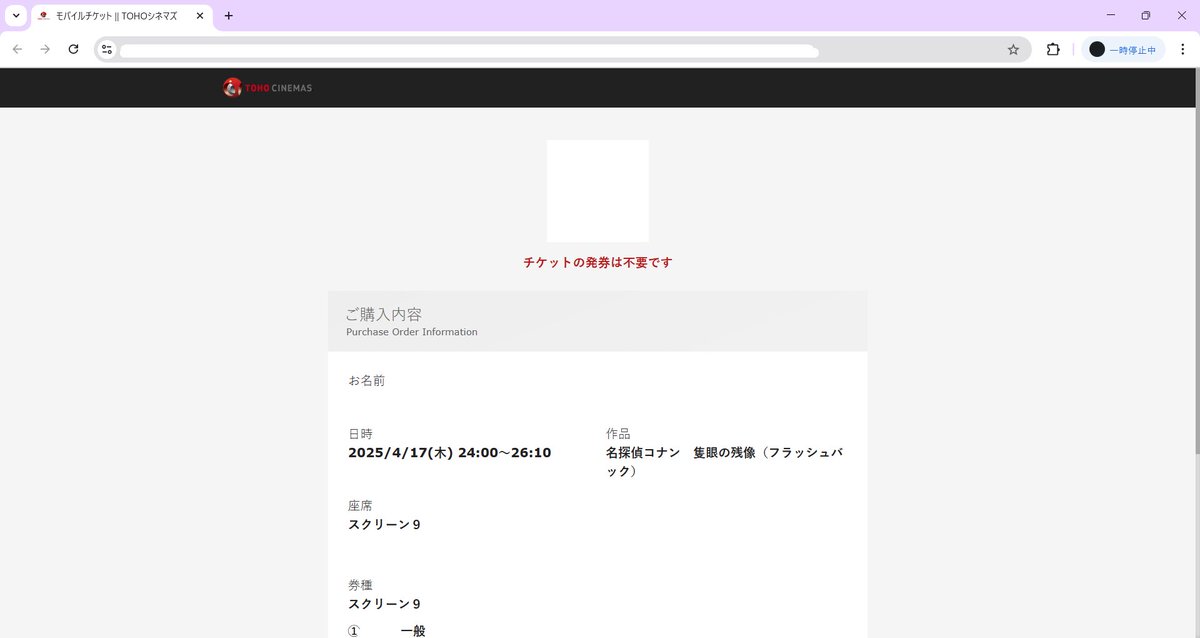The height and width of the screenshot is (638, 1200).
Task: Click the Purchase Order Information subtitle
Action: pos(412,332)
